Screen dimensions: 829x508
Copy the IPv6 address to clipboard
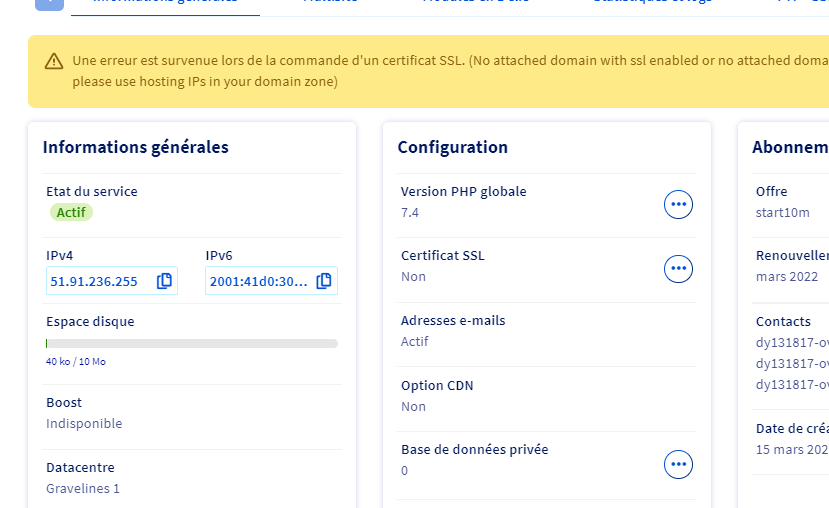[x=324, y=281]
